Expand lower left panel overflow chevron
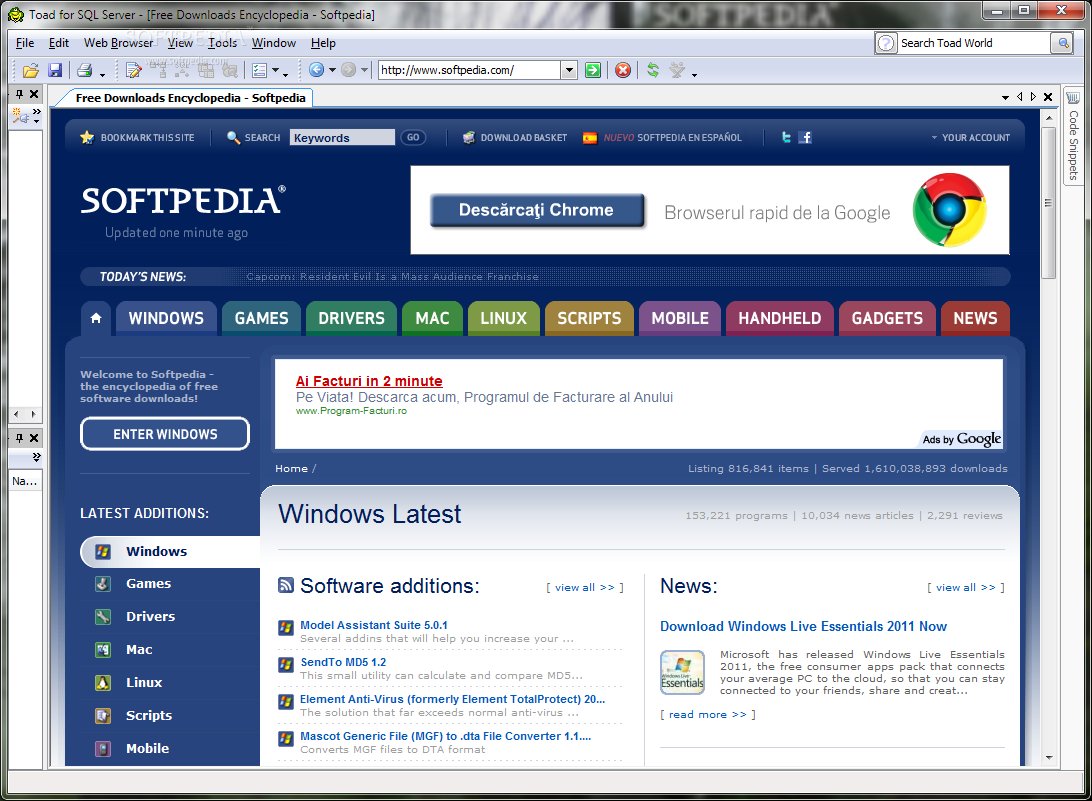 36,457
